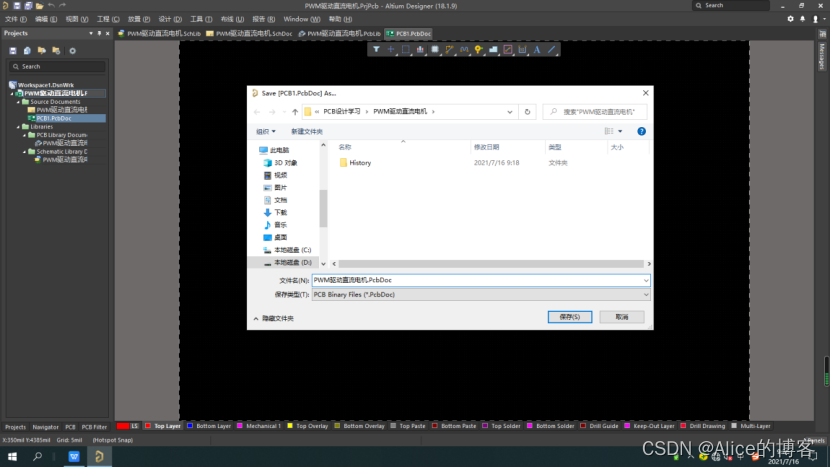831x468 pixels.
Task: Go up one folder in Save dialog
Action: click(295, 112)
